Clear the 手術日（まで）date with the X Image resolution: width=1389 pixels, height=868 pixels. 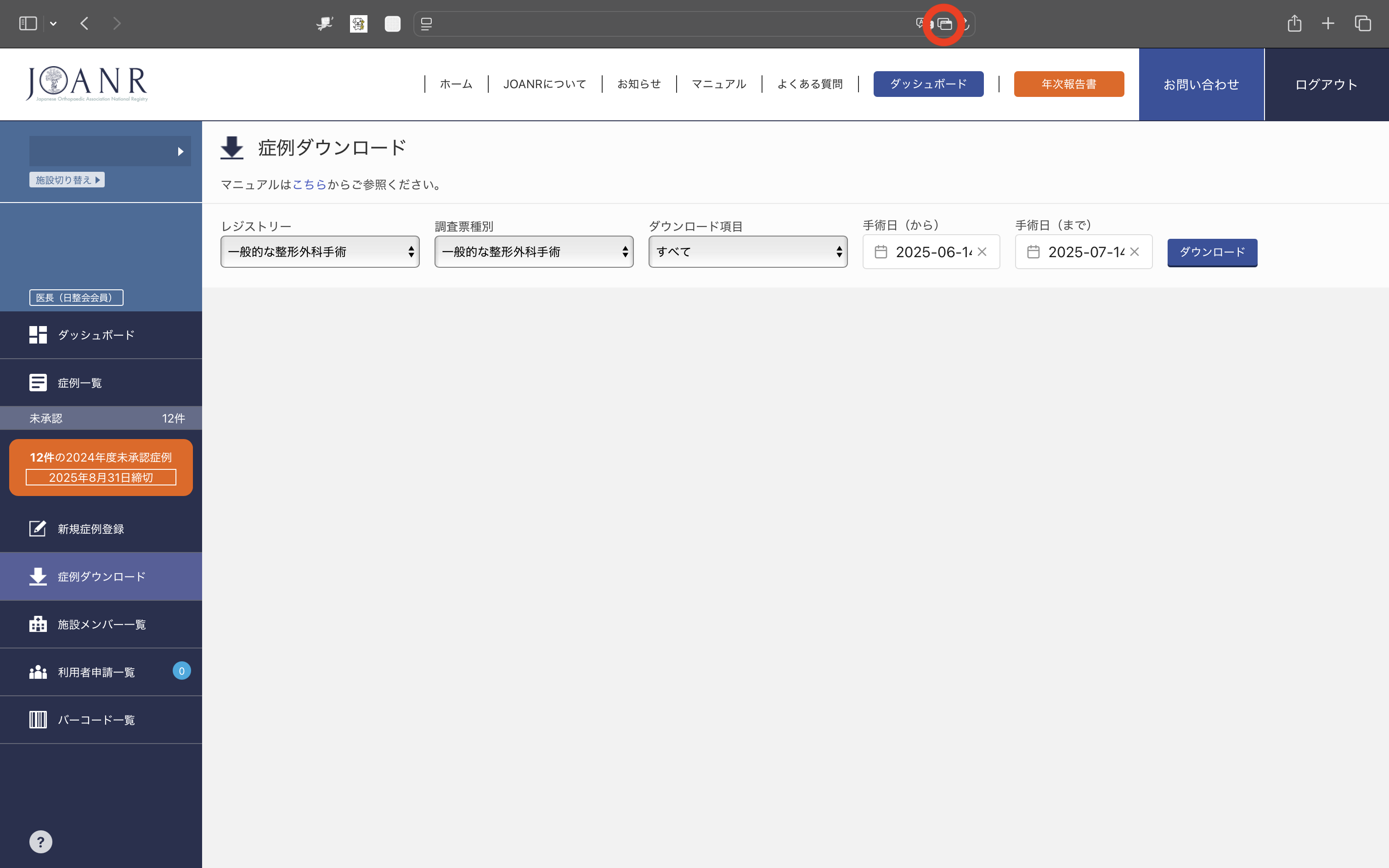pos(1135,252)
